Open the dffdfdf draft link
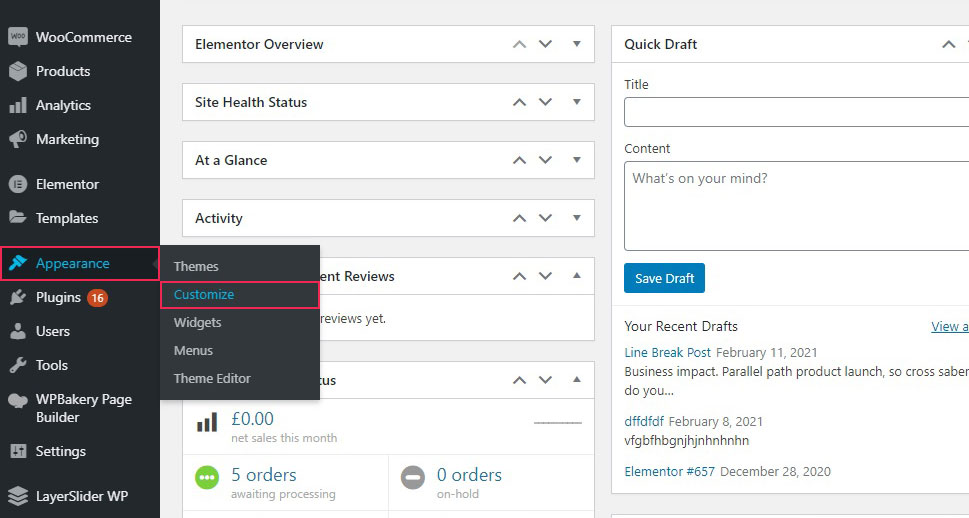Viewport: 969px width, 518px height. coord(644,422)
